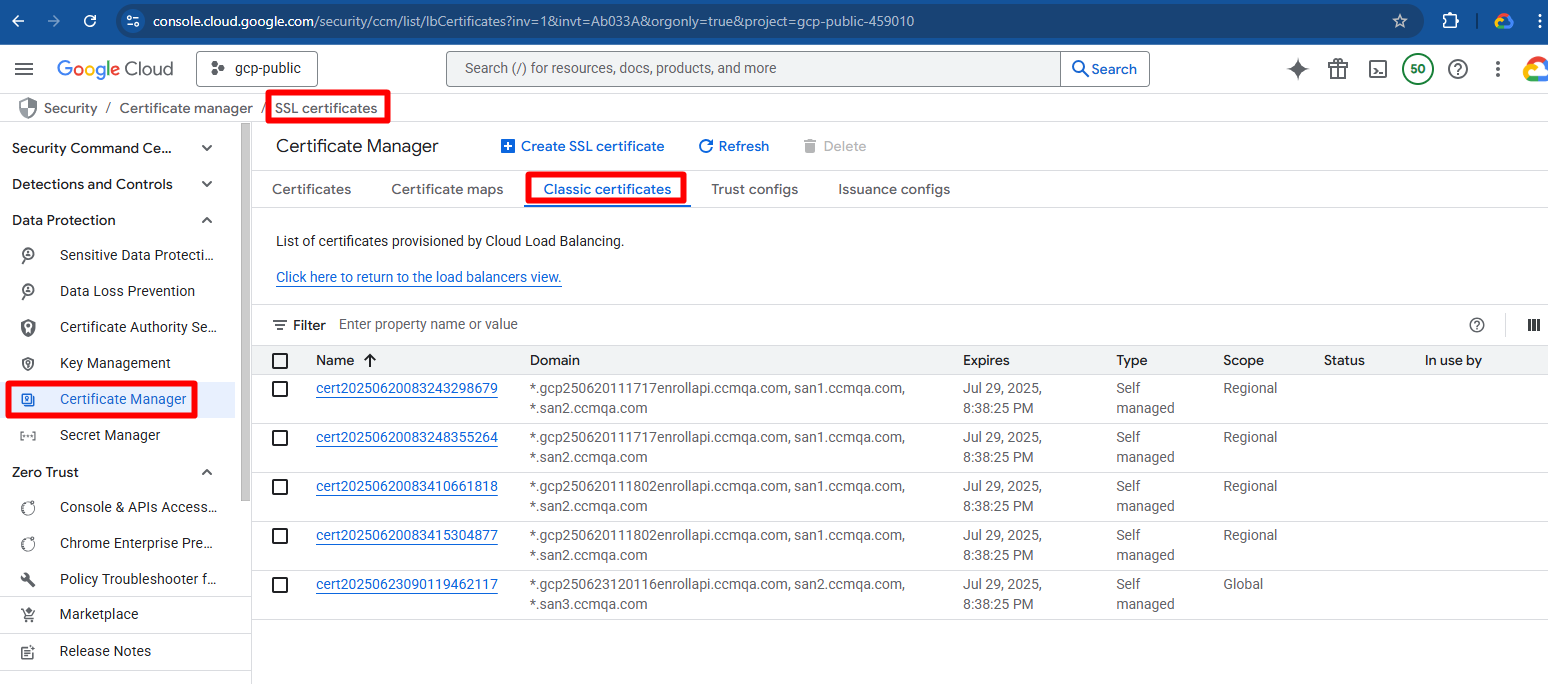Collapse the Data Protection section
The height and width of the screenshot is (684, 1548).
[207, 220]
